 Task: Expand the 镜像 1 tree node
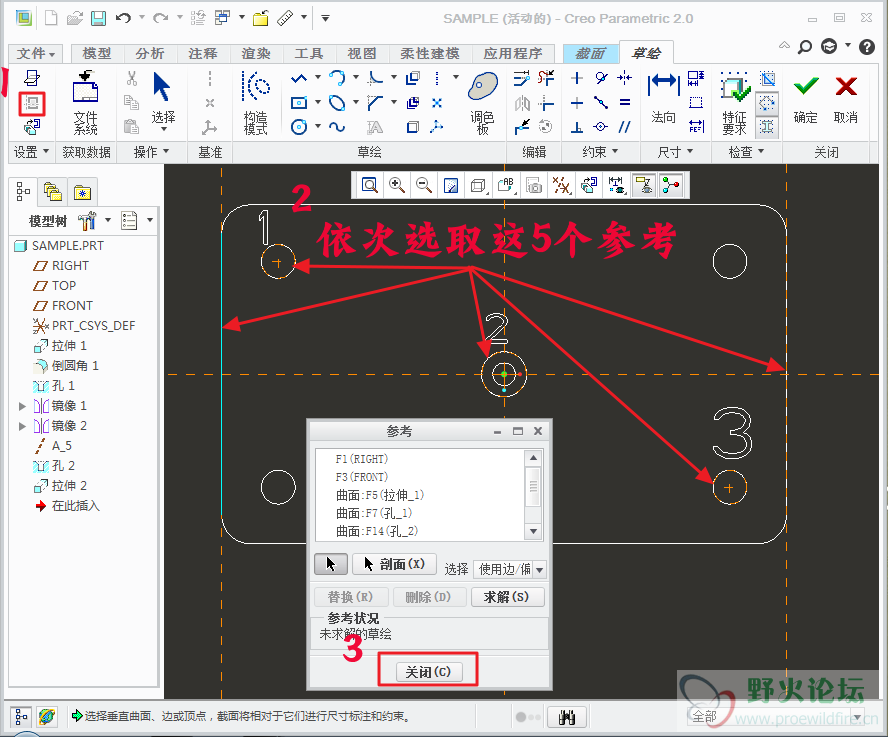22,406
